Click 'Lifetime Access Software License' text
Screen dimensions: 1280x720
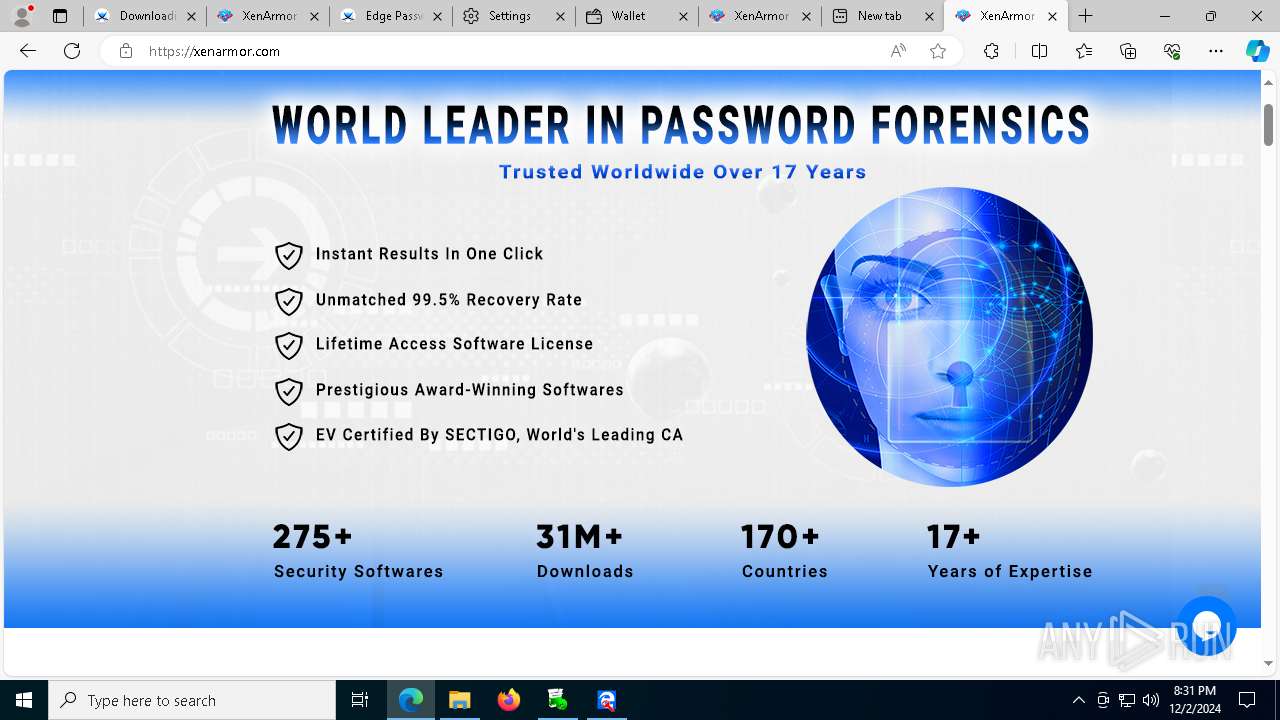(x=455, y=344)
